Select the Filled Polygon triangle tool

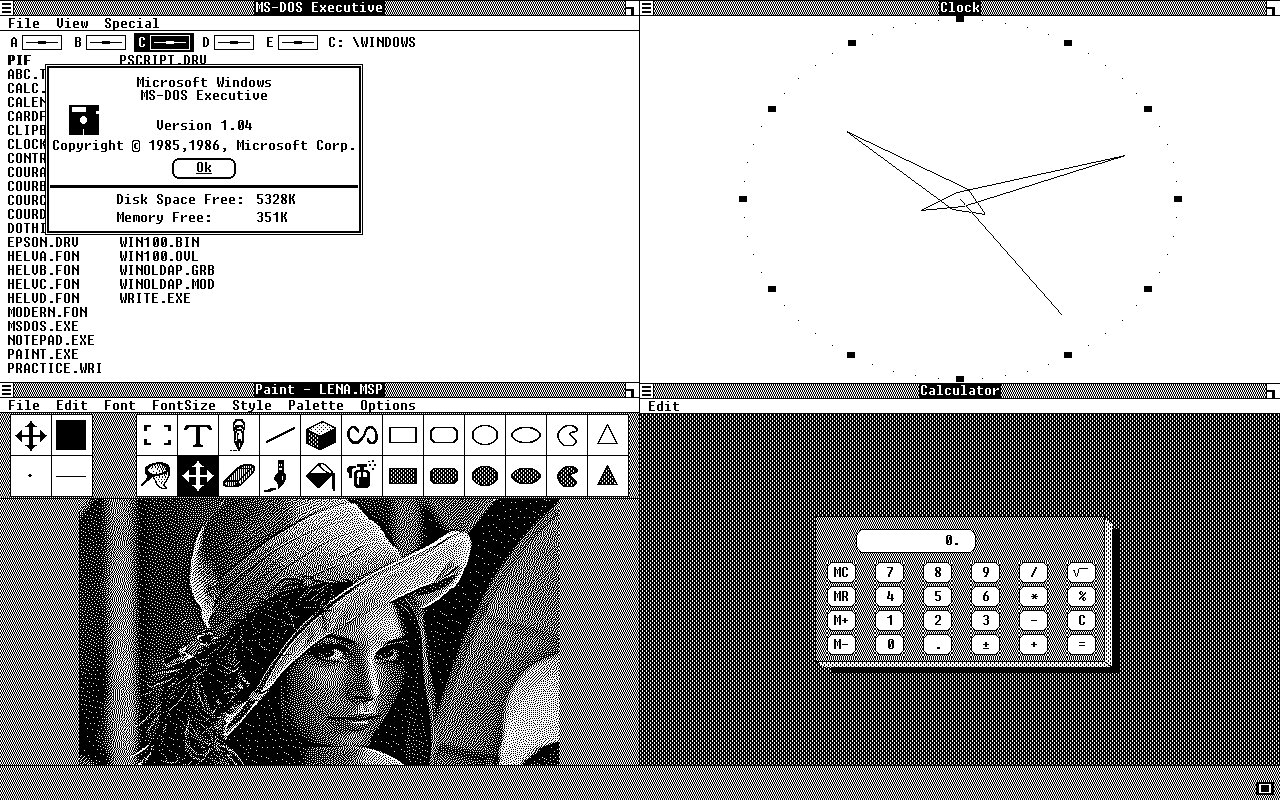[x=608, y=476]
